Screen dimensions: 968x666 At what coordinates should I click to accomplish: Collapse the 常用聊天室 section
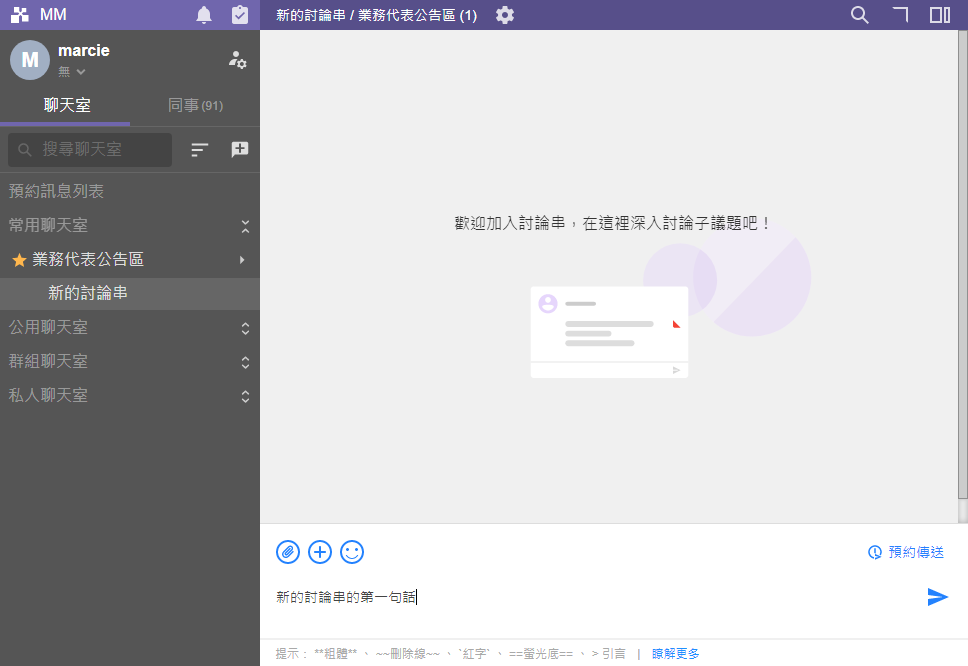(x=245, y=226)
